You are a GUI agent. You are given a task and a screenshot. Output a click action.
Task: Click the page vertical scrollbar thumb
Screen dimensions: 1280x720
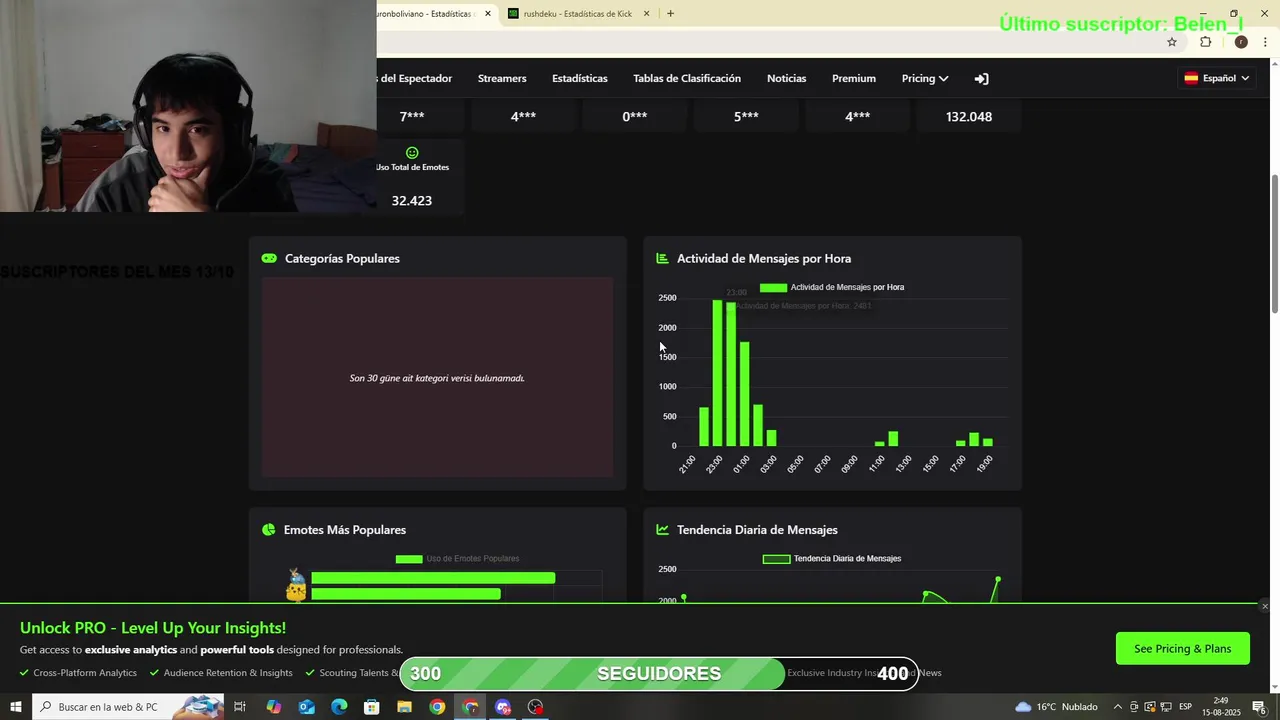click(x=1274, y=245)
